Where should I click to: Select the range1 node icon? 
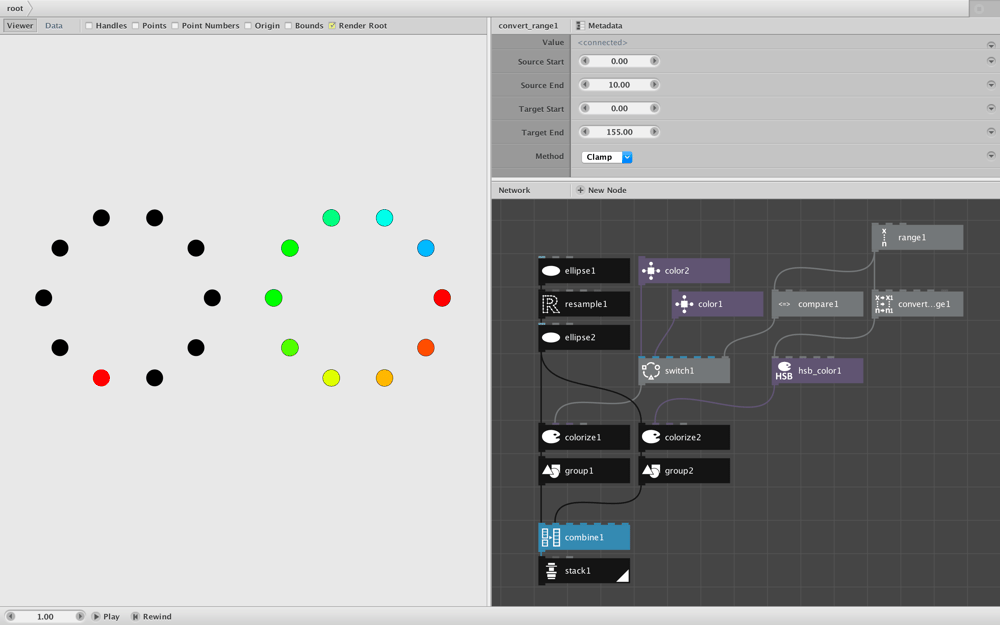884,237
